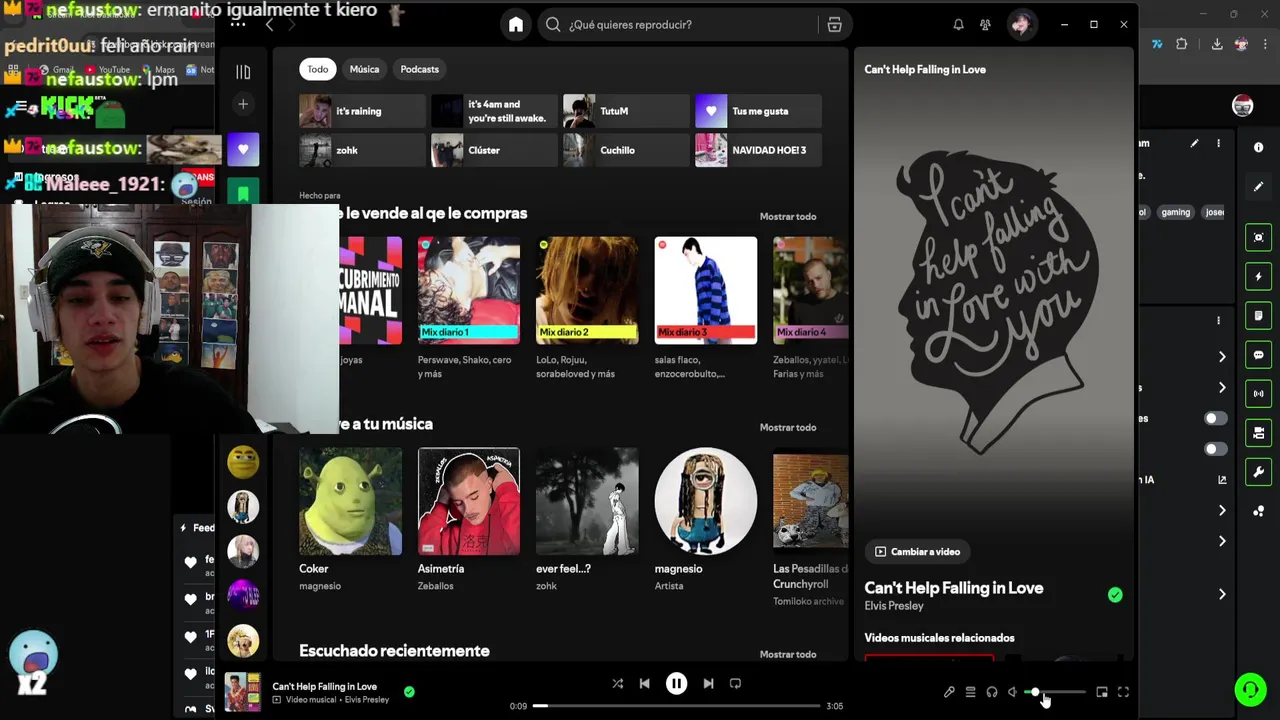Open the green support headset button
This screenshot has height=720, width=1280.
[x=1250, y=690]
